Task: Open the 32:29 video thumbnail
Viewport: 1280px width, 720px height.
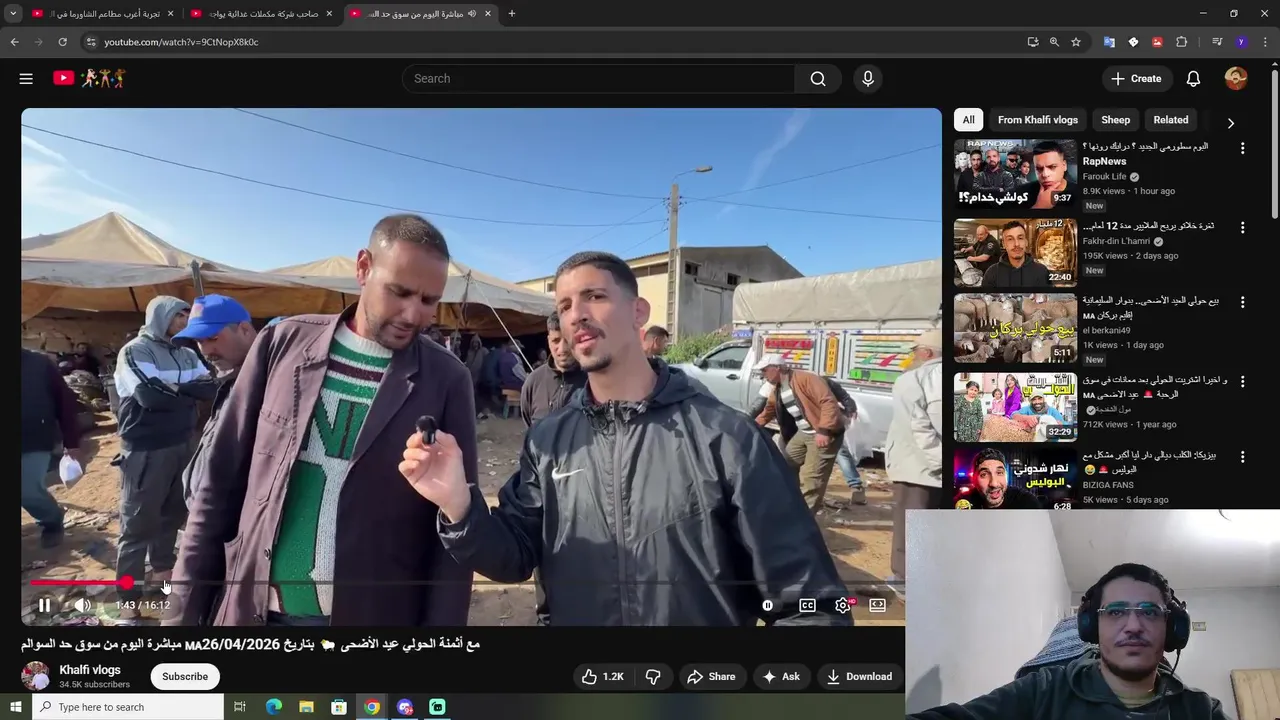Action: pyautogui.click(x=1015, y=407)
